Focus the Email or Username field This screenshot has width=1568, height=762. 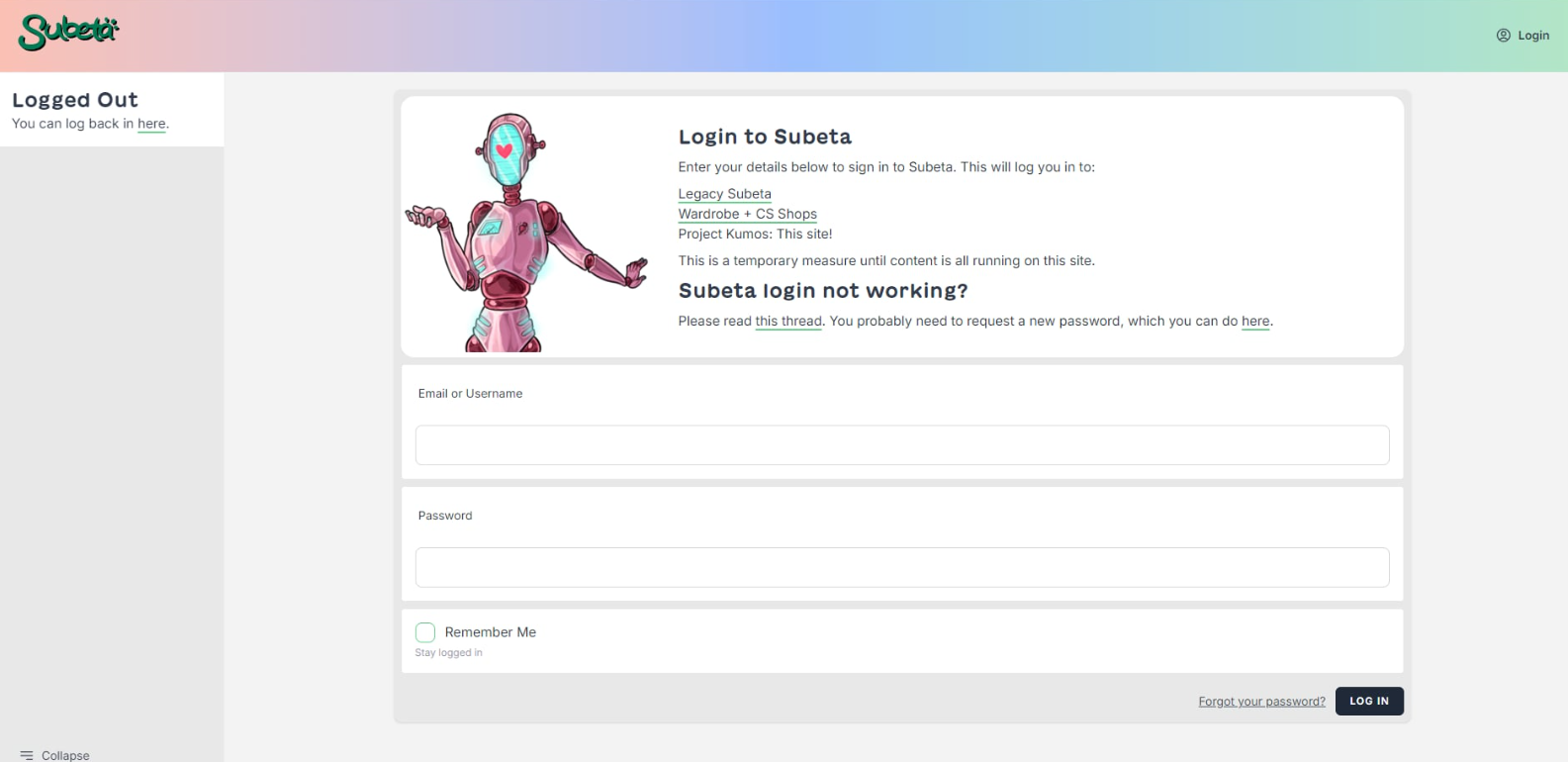(x=902, y=445)
